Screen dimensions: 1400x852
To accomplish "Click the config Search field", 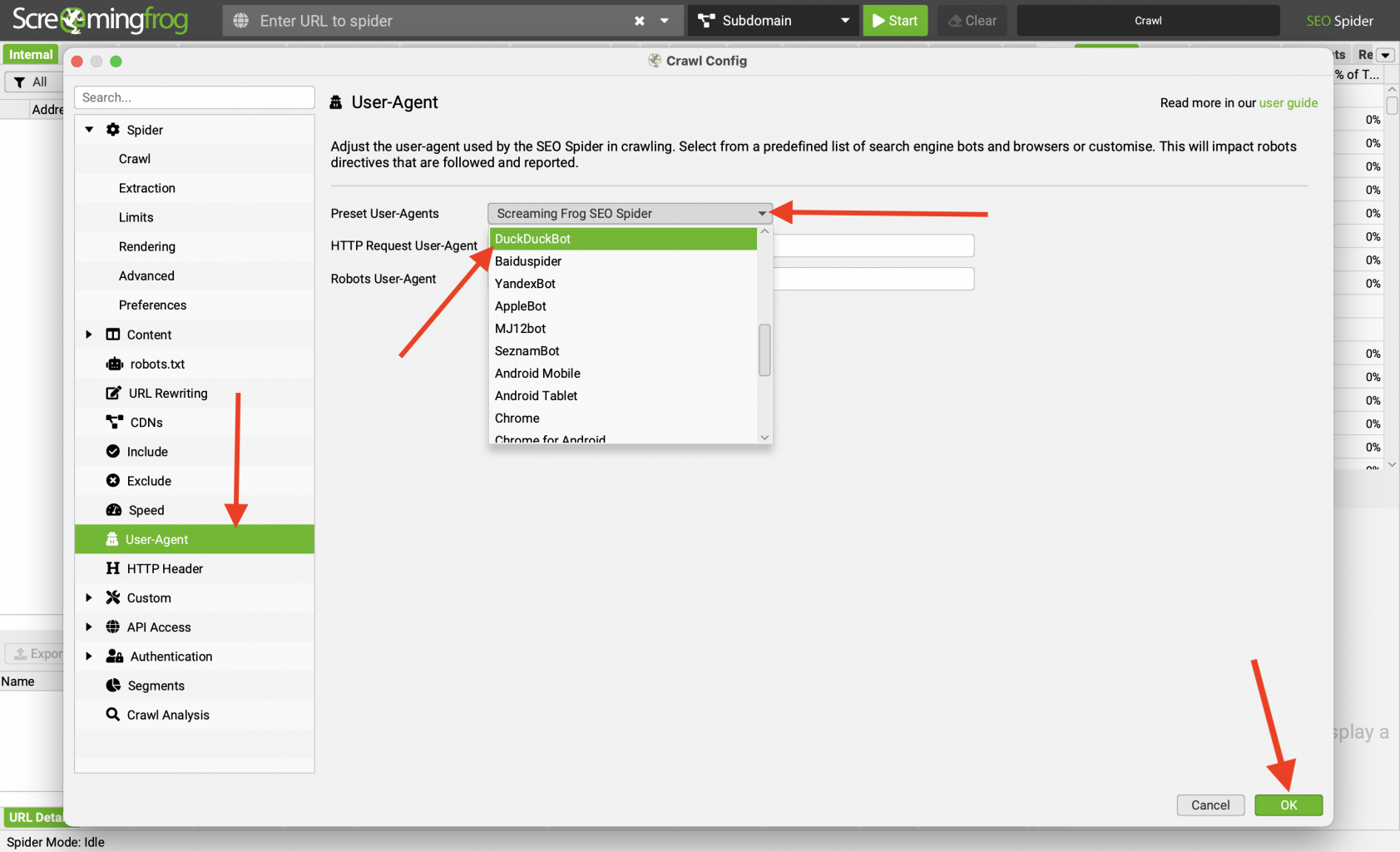I will (195, 97).
